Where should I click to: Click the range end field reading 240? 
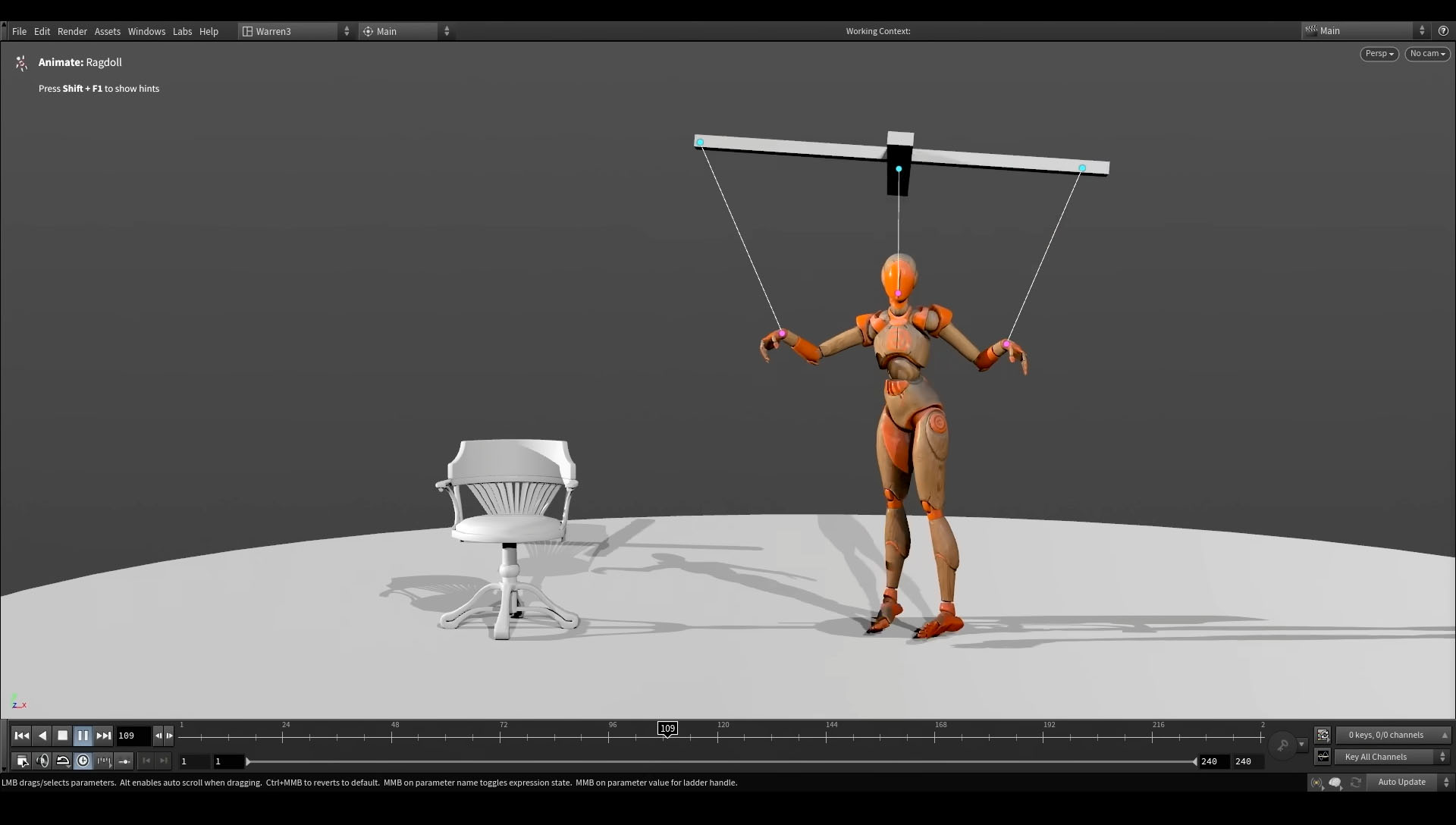pyautogui.click(x=1213, y=761)
